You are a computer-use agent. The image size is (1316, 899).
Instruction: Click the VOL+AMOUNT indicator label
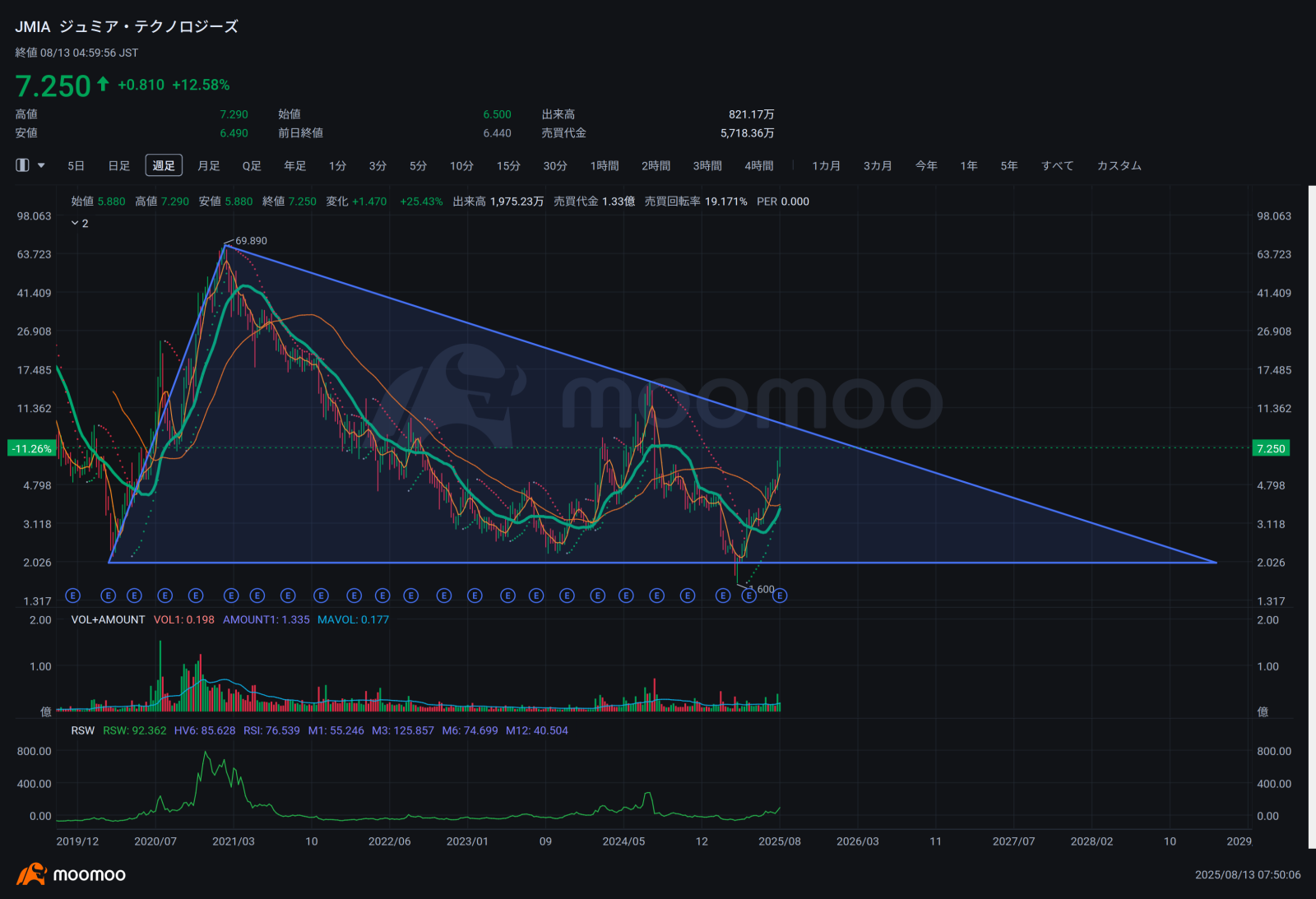108,619
